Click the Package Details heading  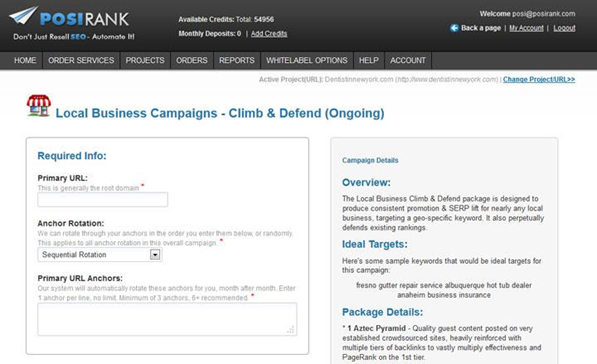382,312
